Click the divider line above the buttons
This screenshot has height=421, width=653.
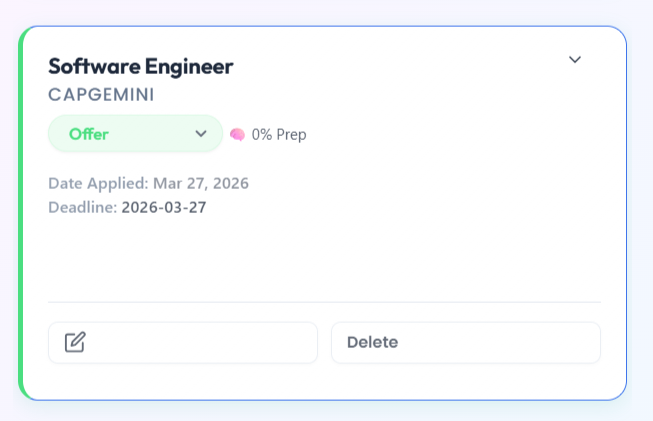(x=324, y=302)
